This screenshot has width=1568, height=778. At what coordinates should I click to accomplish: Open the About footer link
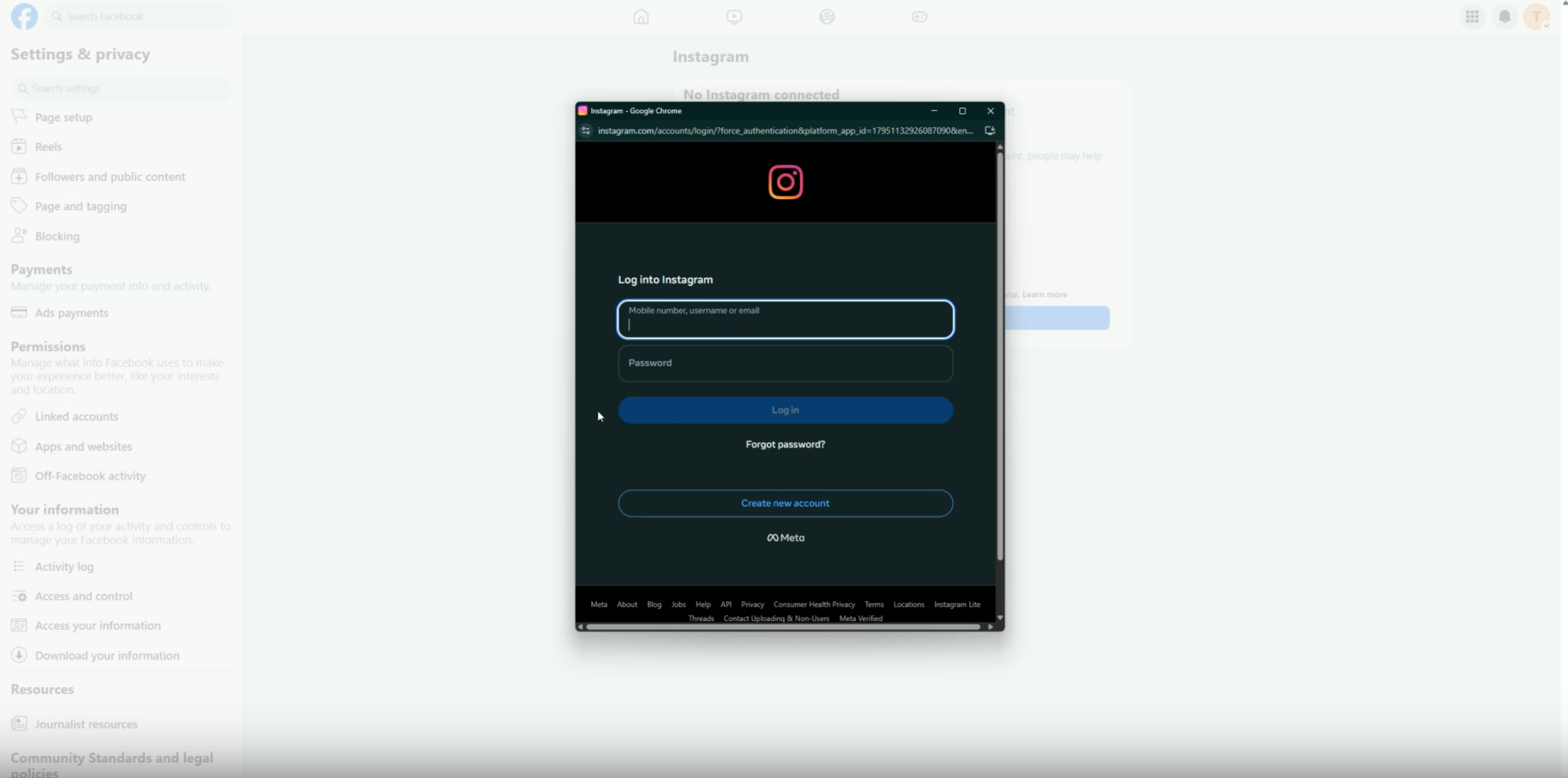(627, 604)
